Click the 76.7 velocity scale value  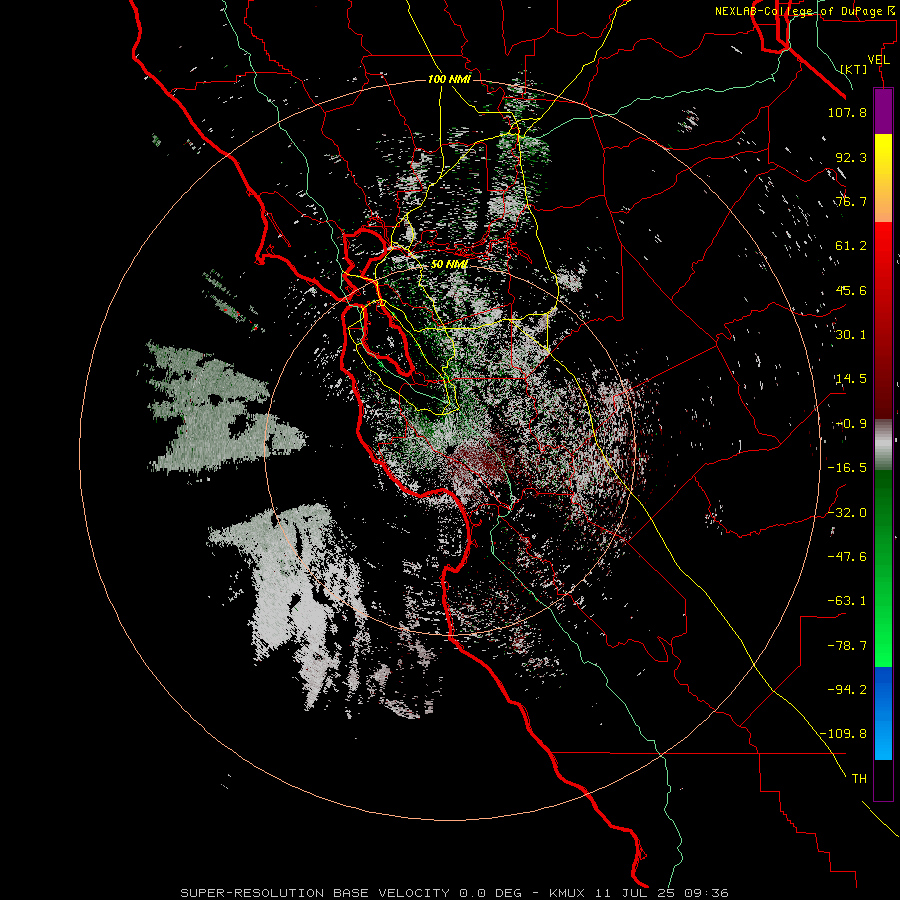[x=851, y=201]
